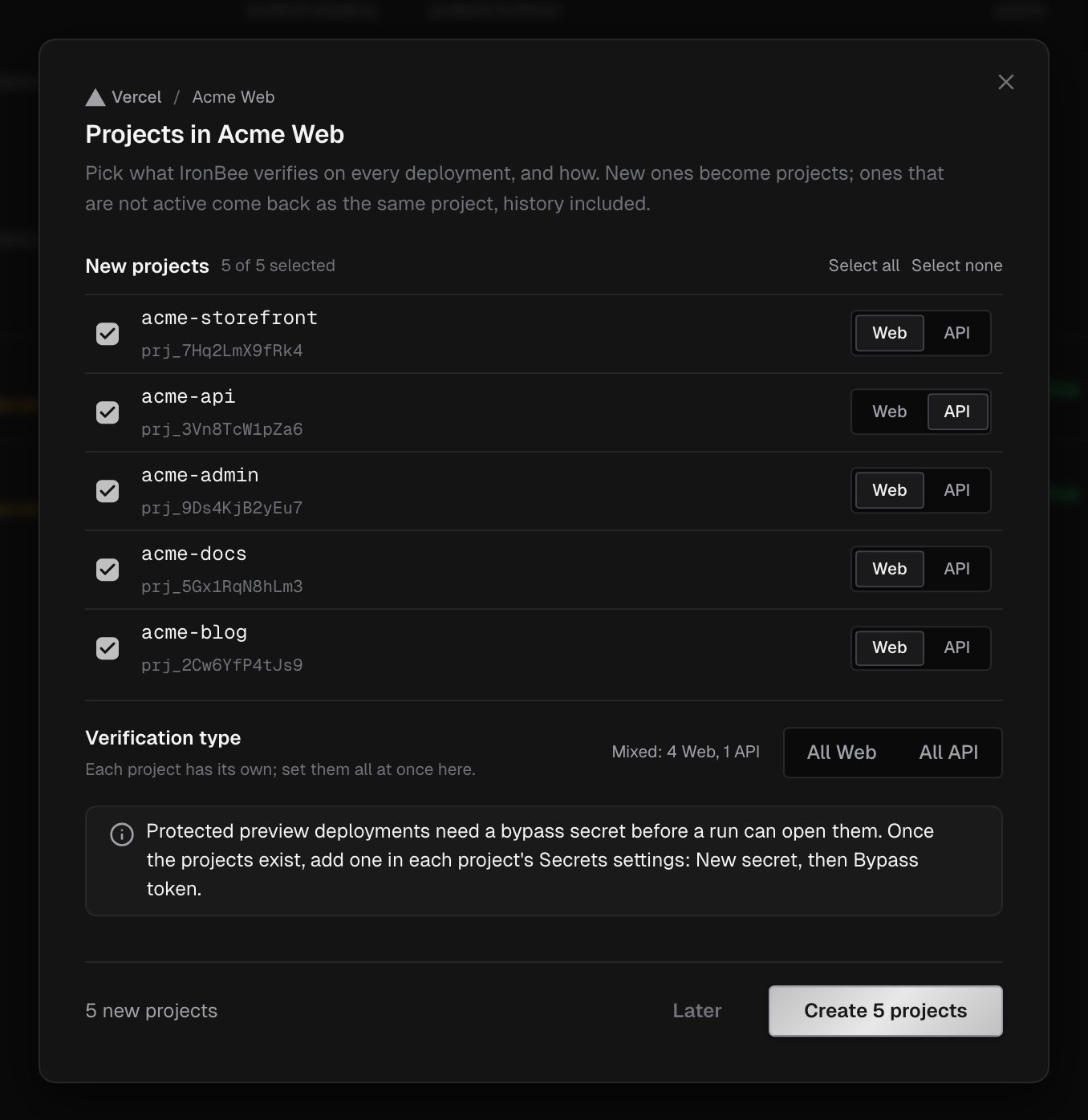1088x1120 pixels.
Task: Click the acme-admin project name
Action: point(200,475)
